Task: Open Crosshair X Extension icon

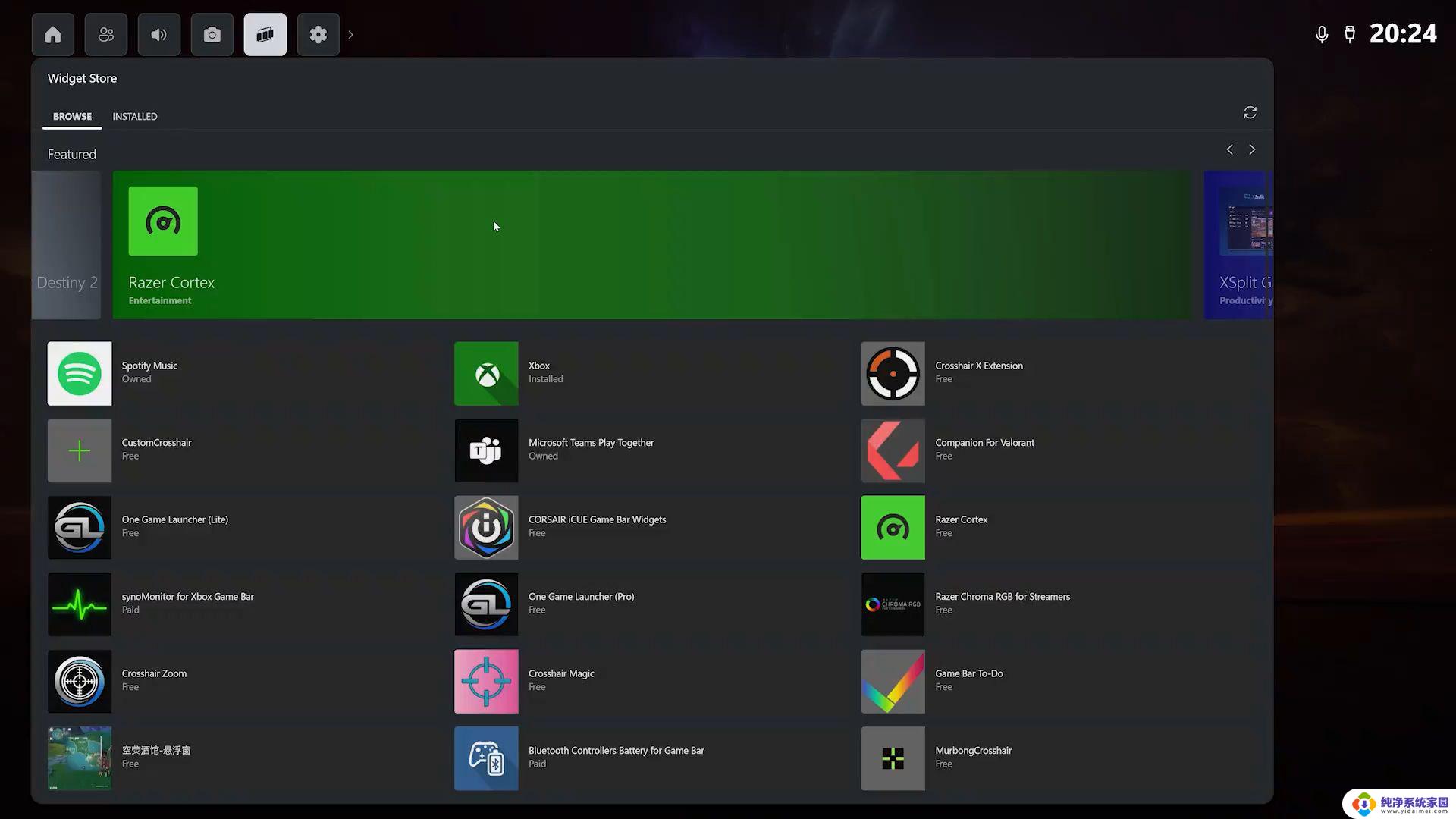Action: point(893,373)
